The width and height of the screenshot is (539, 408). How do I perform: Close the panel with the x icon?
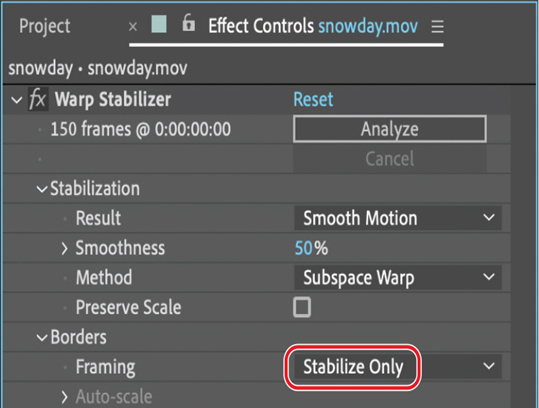(x=133, y=26)
